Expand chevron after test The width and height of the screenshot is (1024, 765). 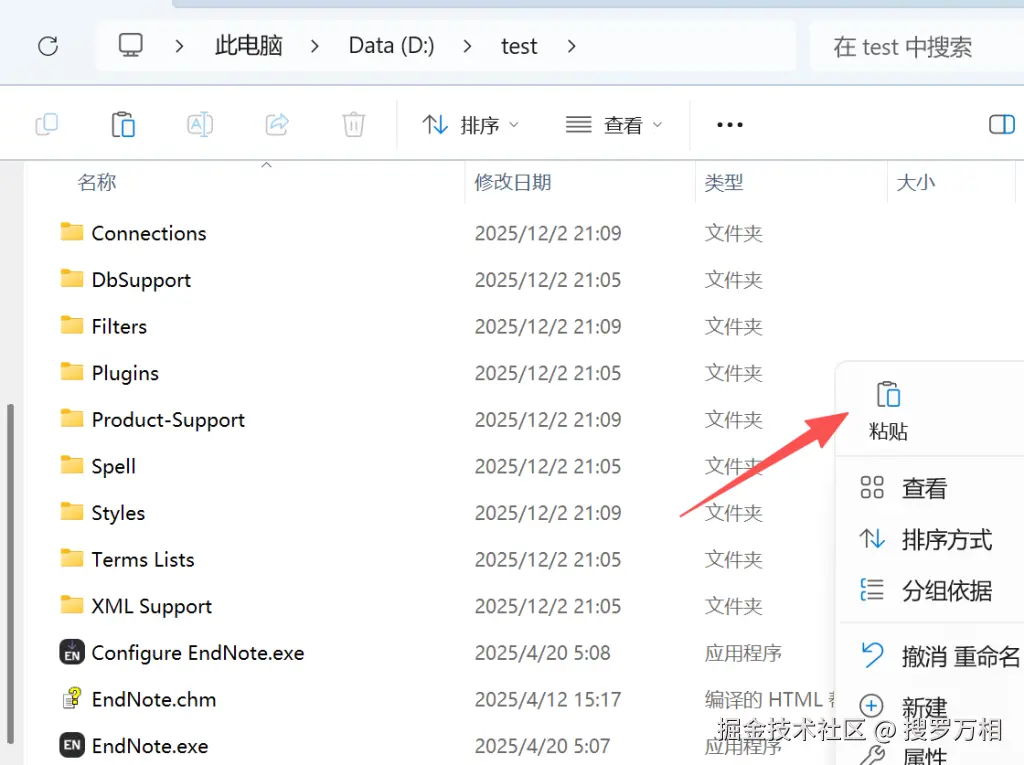pyautogui.click(x=571, y=46)
